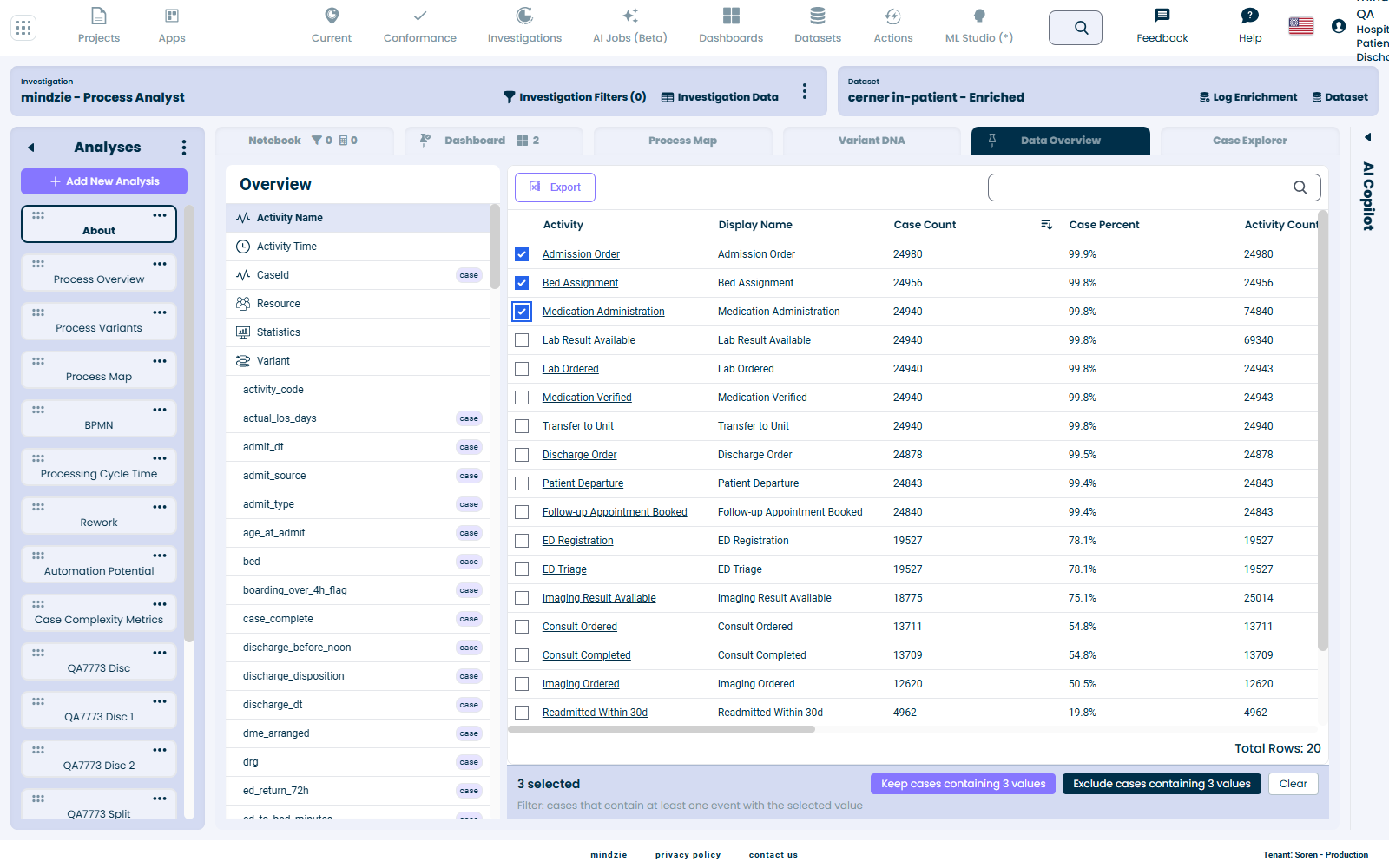Click the Case Count sort icon
The width and height of the screenshot is (1389, 868).
1047,225
